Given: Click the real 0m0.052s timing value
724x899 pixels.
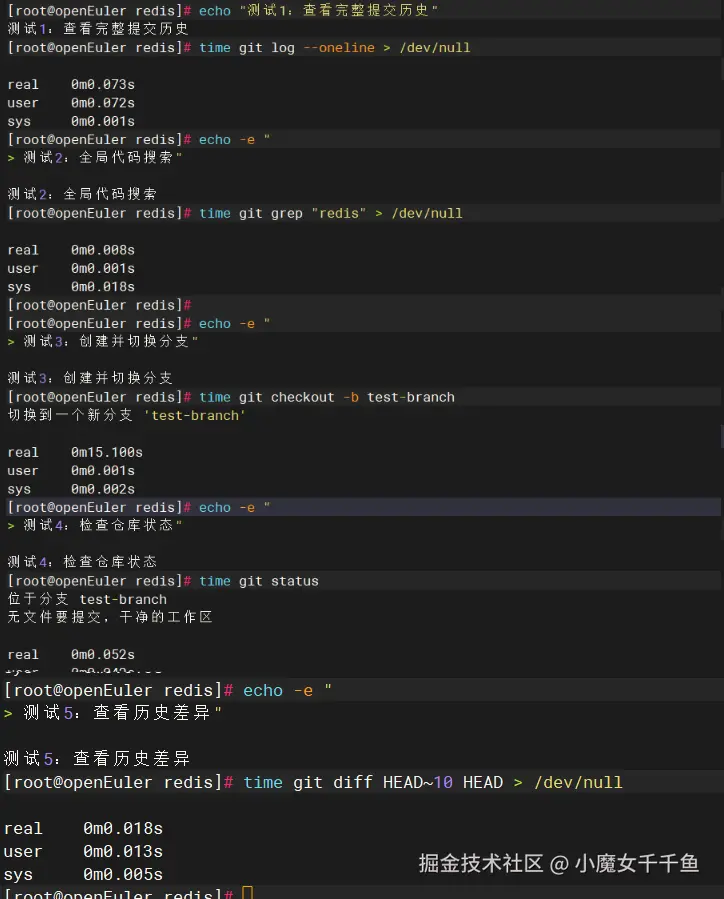Looking at the screenshot, I should (103, 654).
